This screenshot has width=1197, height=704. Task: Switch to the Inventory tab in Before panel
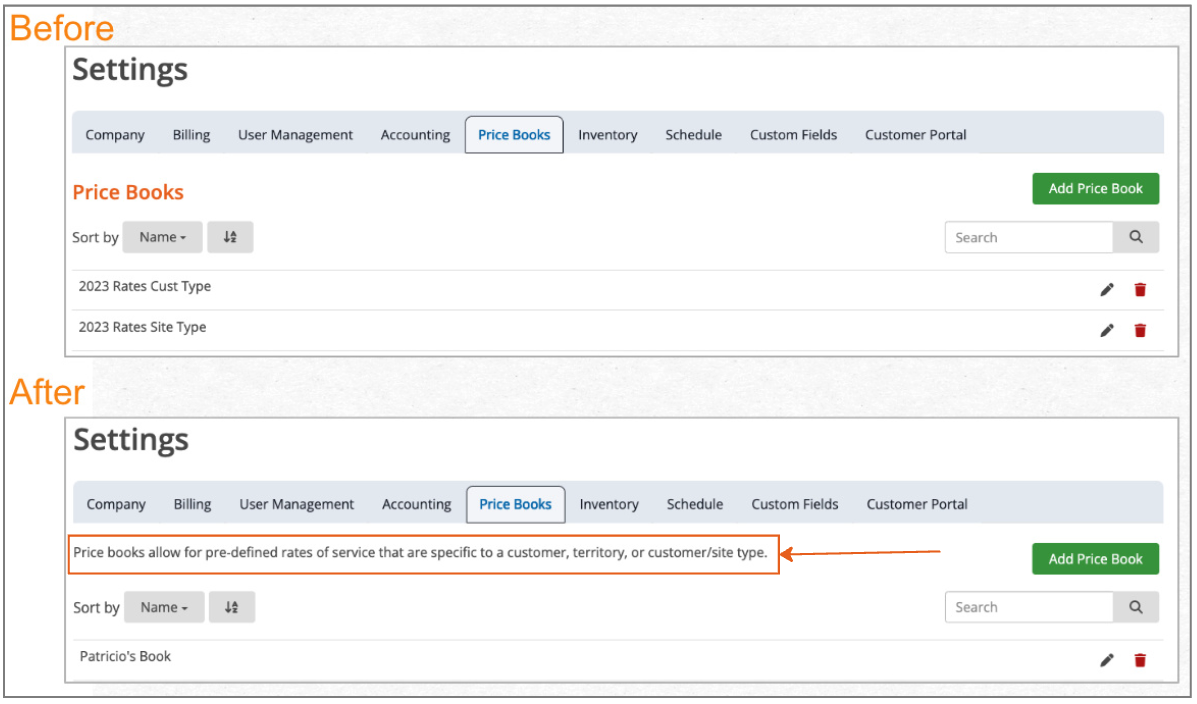[608, 134]
